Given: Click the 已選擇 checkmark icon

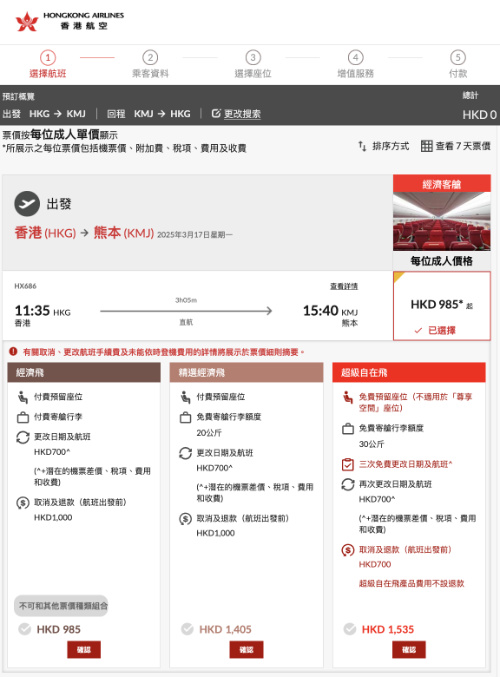Looking at the screenshot, I should pos(418,330).
